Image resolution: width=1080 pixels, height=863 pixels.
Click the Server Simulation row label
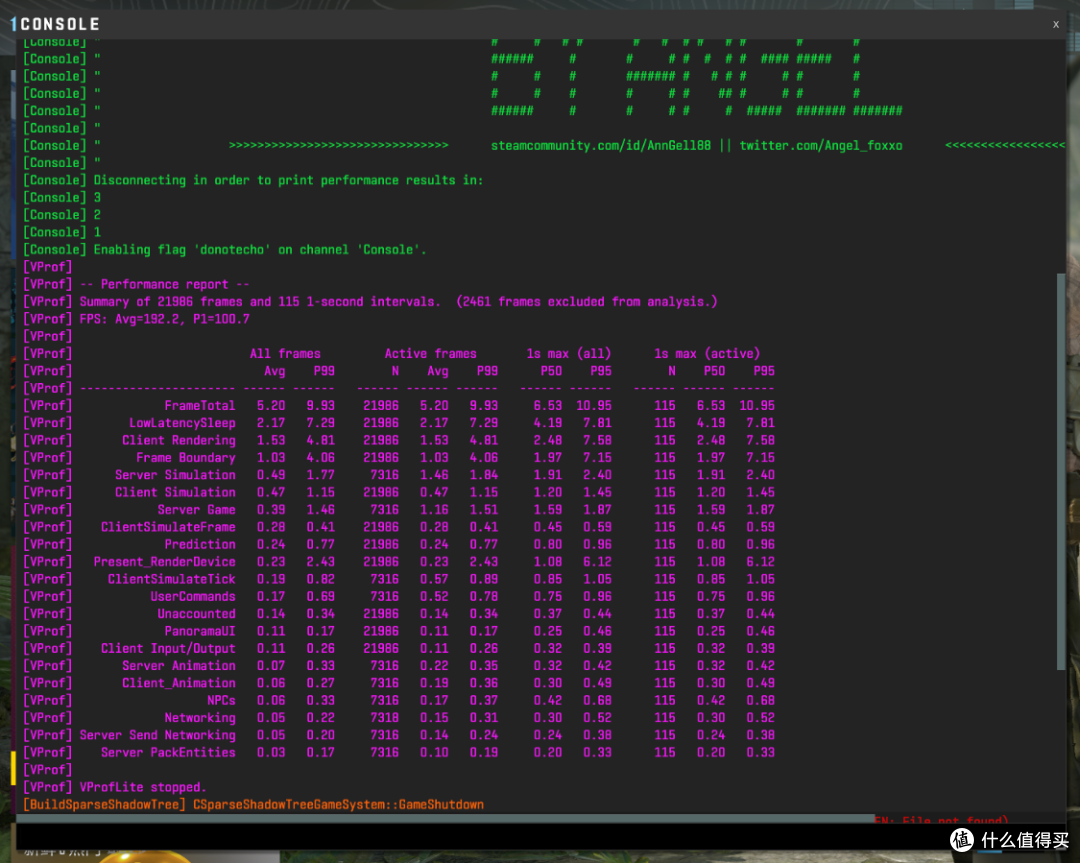(x=175, y=475)
